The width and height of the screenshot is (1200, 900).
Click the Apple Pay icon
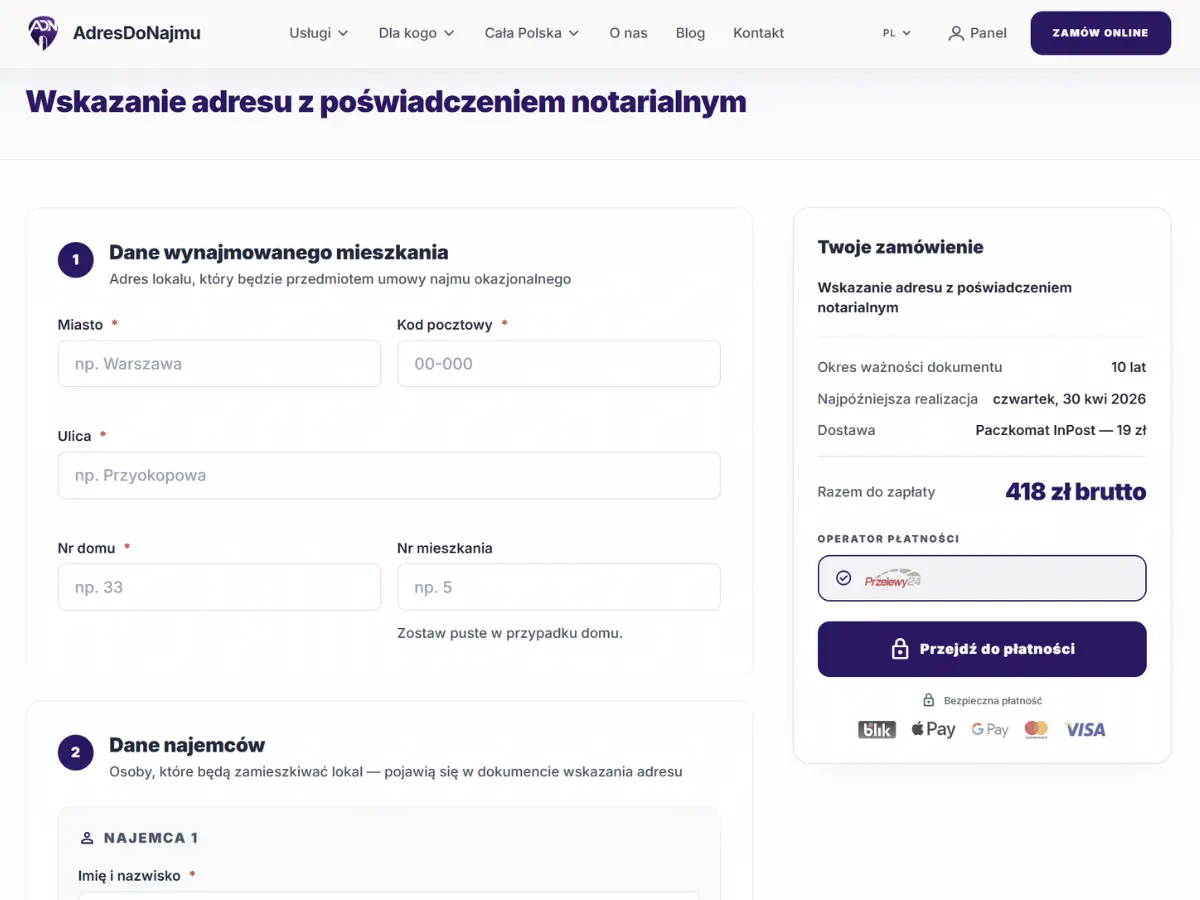click(933, 729)
